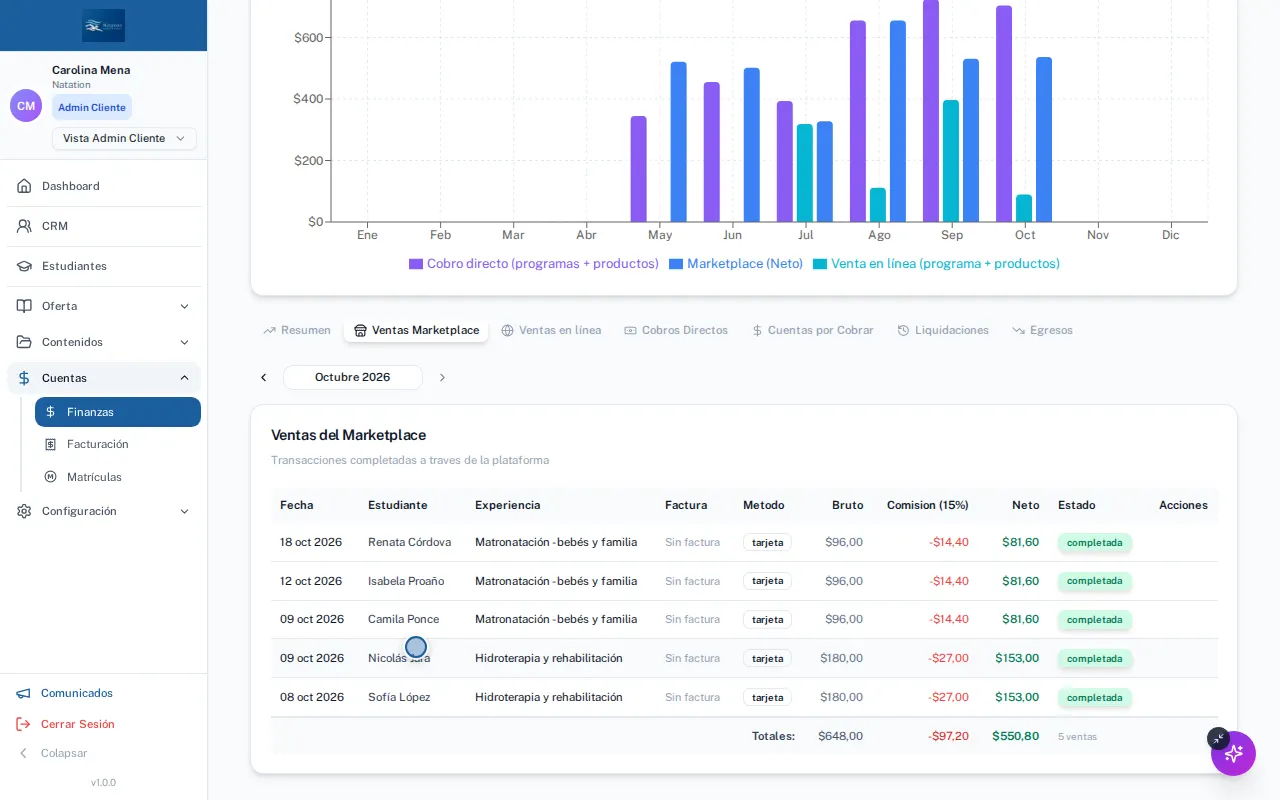The width and height of the screenshot is (1280, 800).
Task: Open the Octubre 2026 month selector
Action: pyautogui.click(x=353, y=377)
